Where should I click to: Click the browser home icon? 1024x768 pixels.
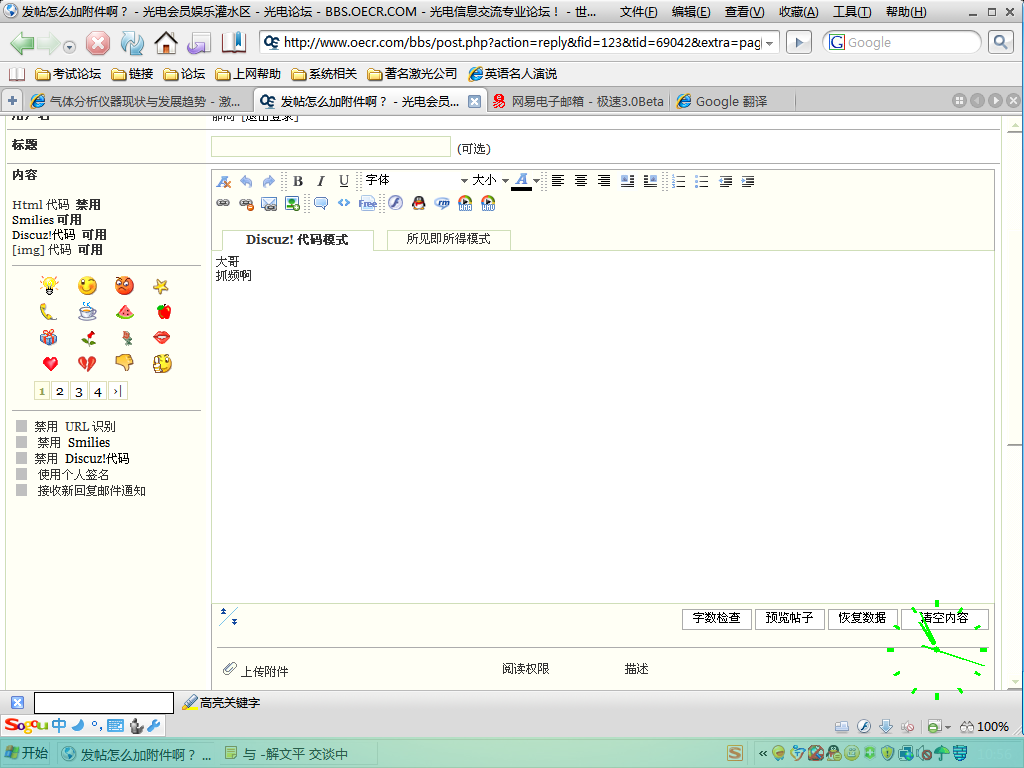click(166, 43)
